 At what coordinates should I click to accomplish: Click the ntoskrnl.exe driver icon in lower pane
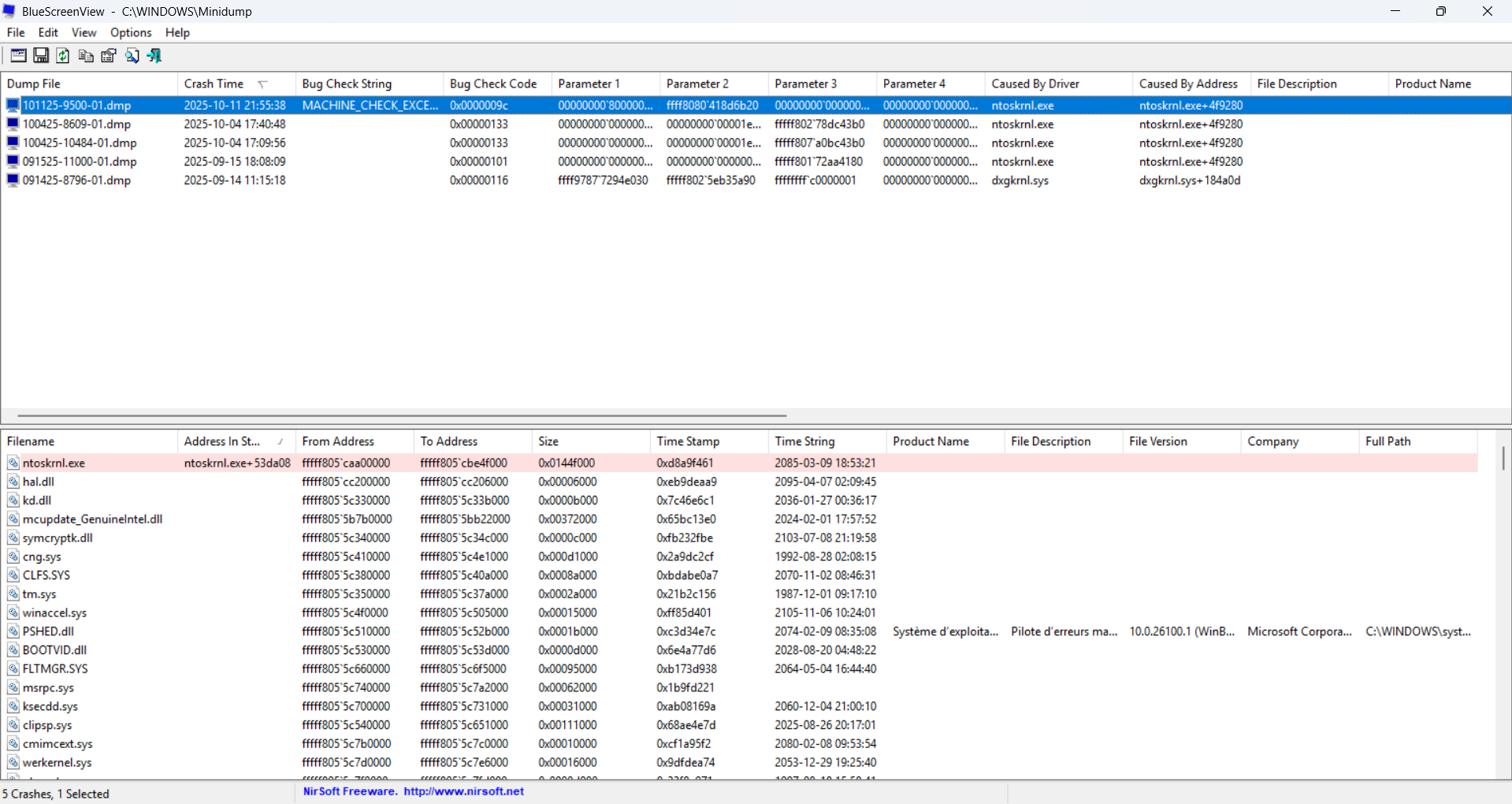pos(13,463)
